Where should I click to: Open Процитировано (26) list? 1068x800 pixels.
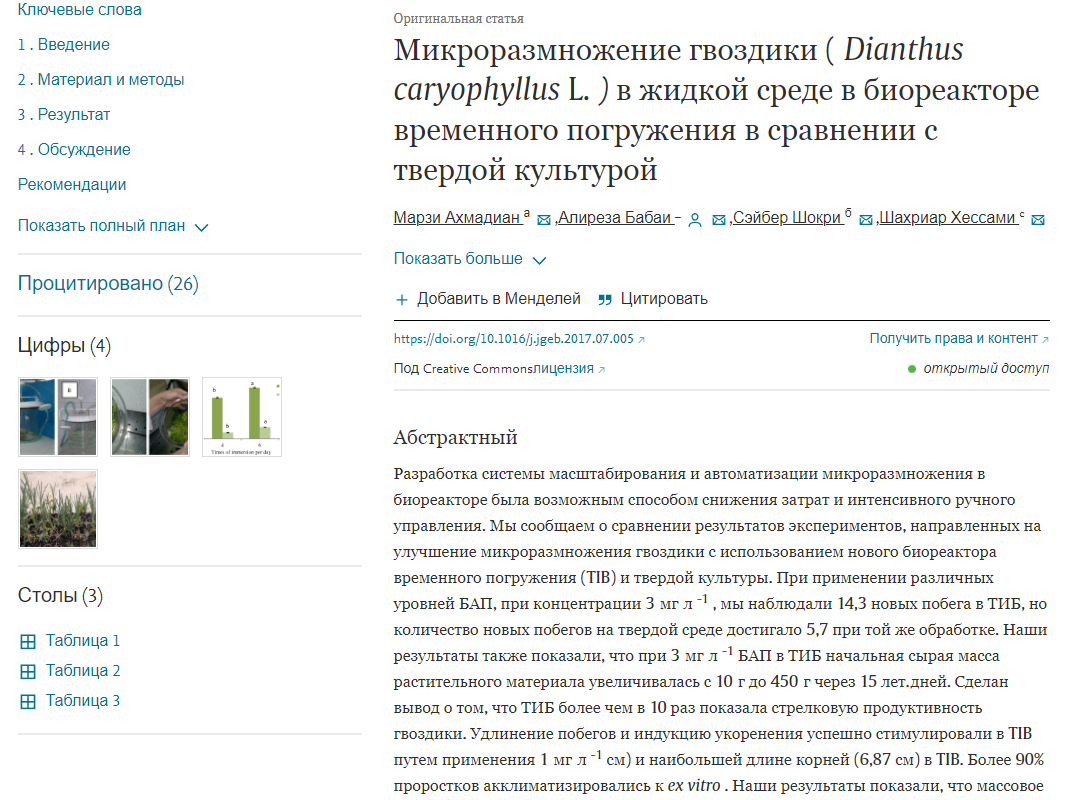108,283
